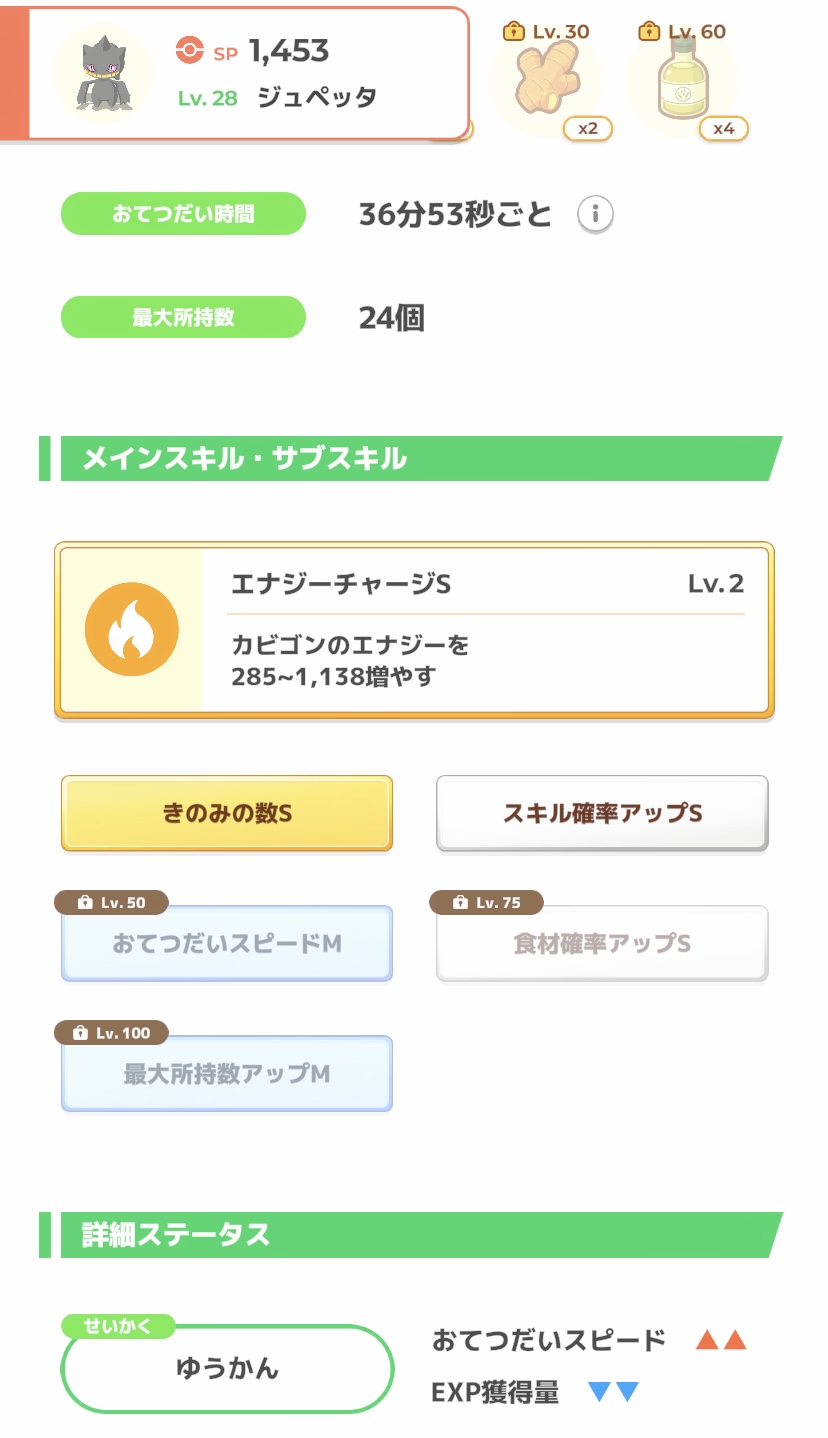Tap the flame icon on the main skill card
The height and width of the screenshot is (1438, 828).
pos(131,630)
